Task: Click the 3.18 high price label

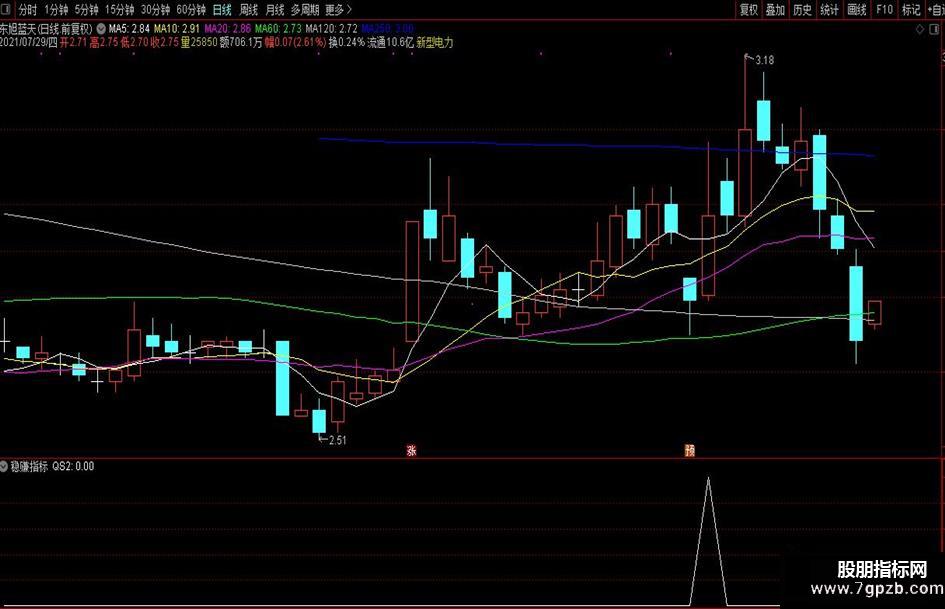Action: pyautogui.click(x=764, y=60)
